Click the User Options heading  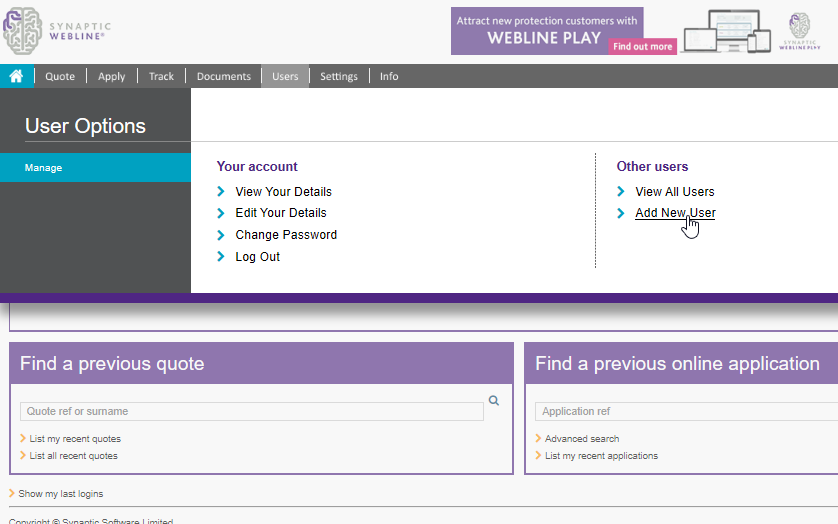(x=85, y=126)
